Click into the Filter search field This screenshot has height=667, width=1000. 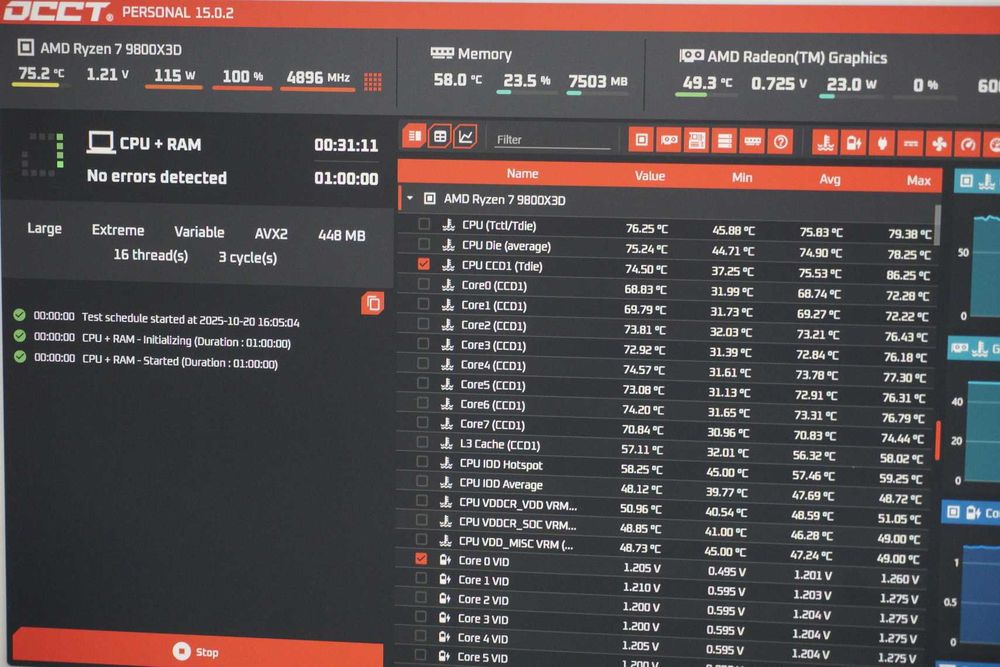coord(553,140)
